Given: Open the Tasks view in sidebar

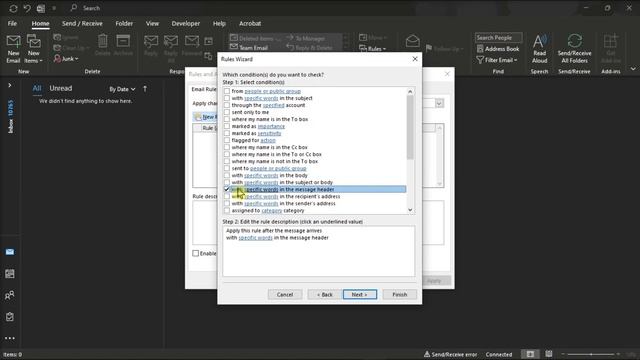Looking at the screenshot, I should 10,317.
